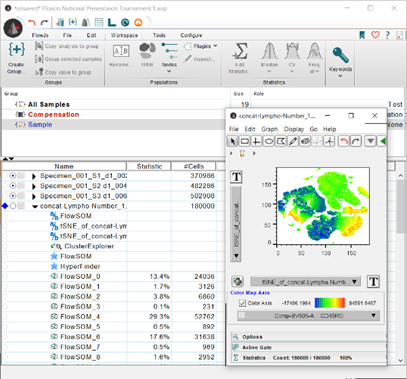The image size is (407, 379).
Task: Select the quadrant gate tool
Action: point(256,141)
